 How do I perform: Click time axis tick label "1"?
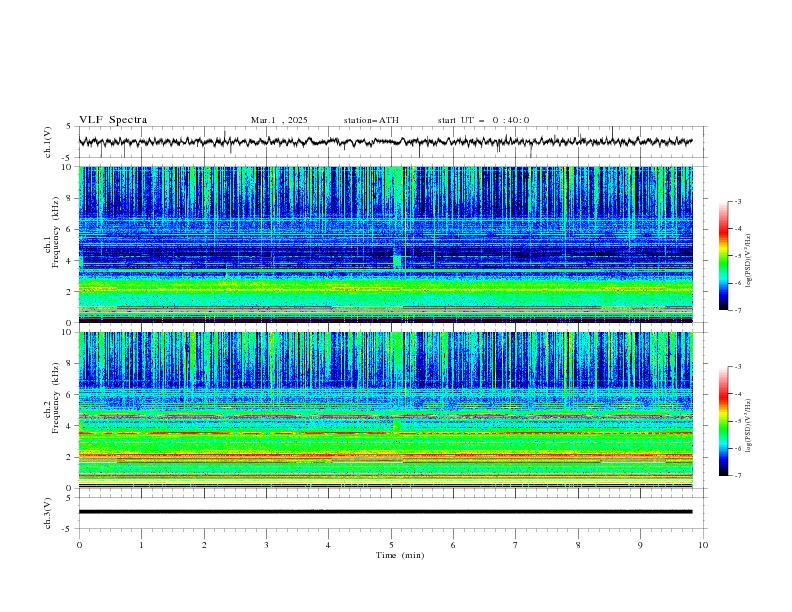pos(141,545)
